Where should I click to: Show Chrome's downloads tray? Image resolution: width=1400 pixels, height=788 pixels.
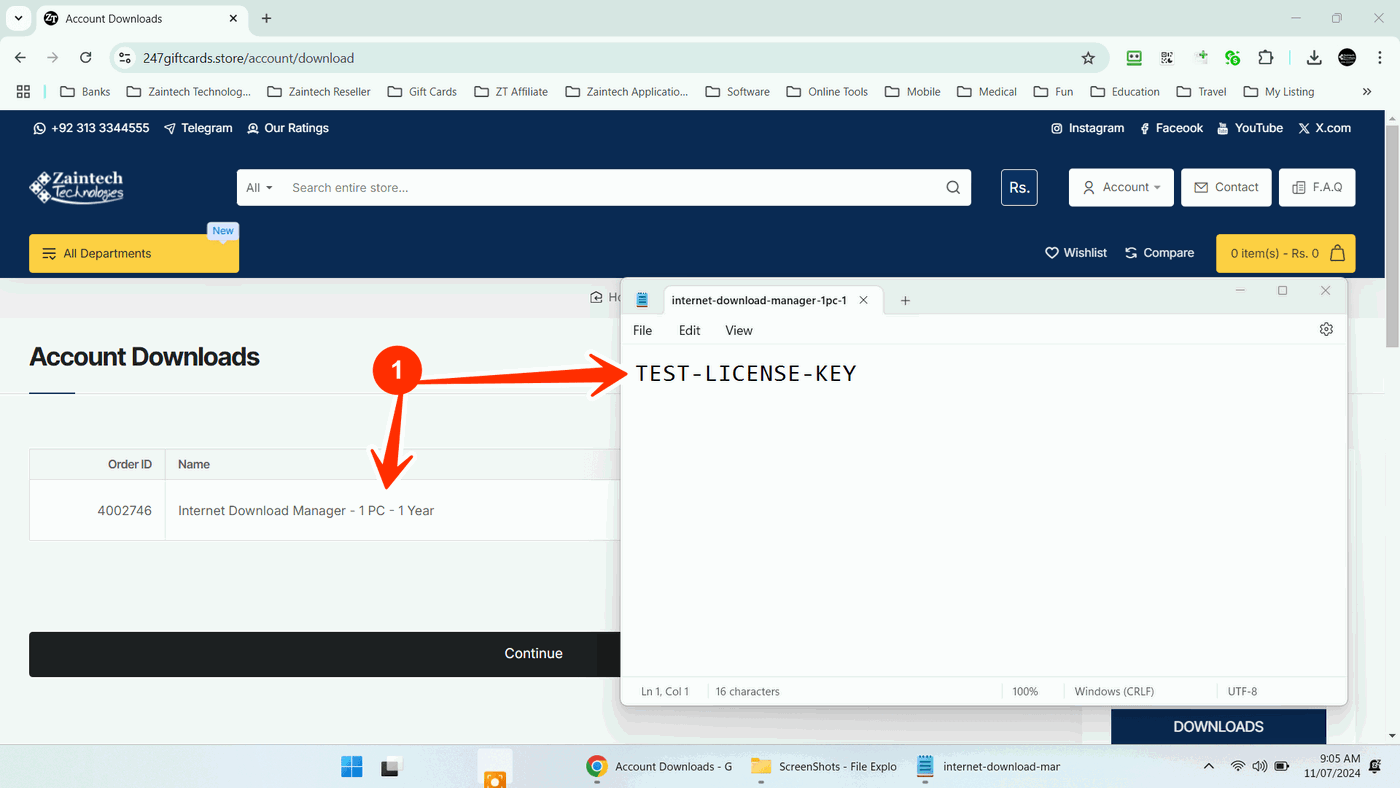coord(1314,58)
